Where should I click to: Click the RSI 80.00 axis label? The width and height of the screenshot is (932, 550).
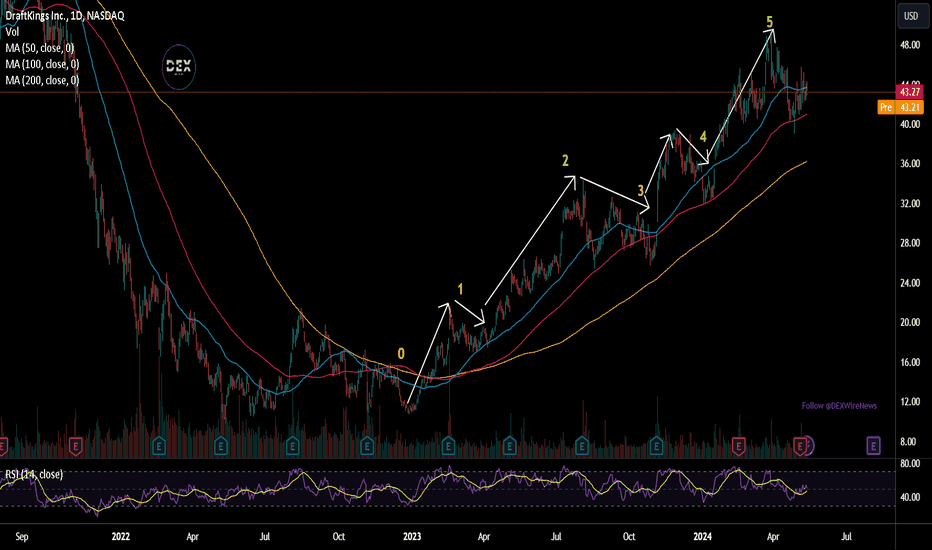[910, 464]
